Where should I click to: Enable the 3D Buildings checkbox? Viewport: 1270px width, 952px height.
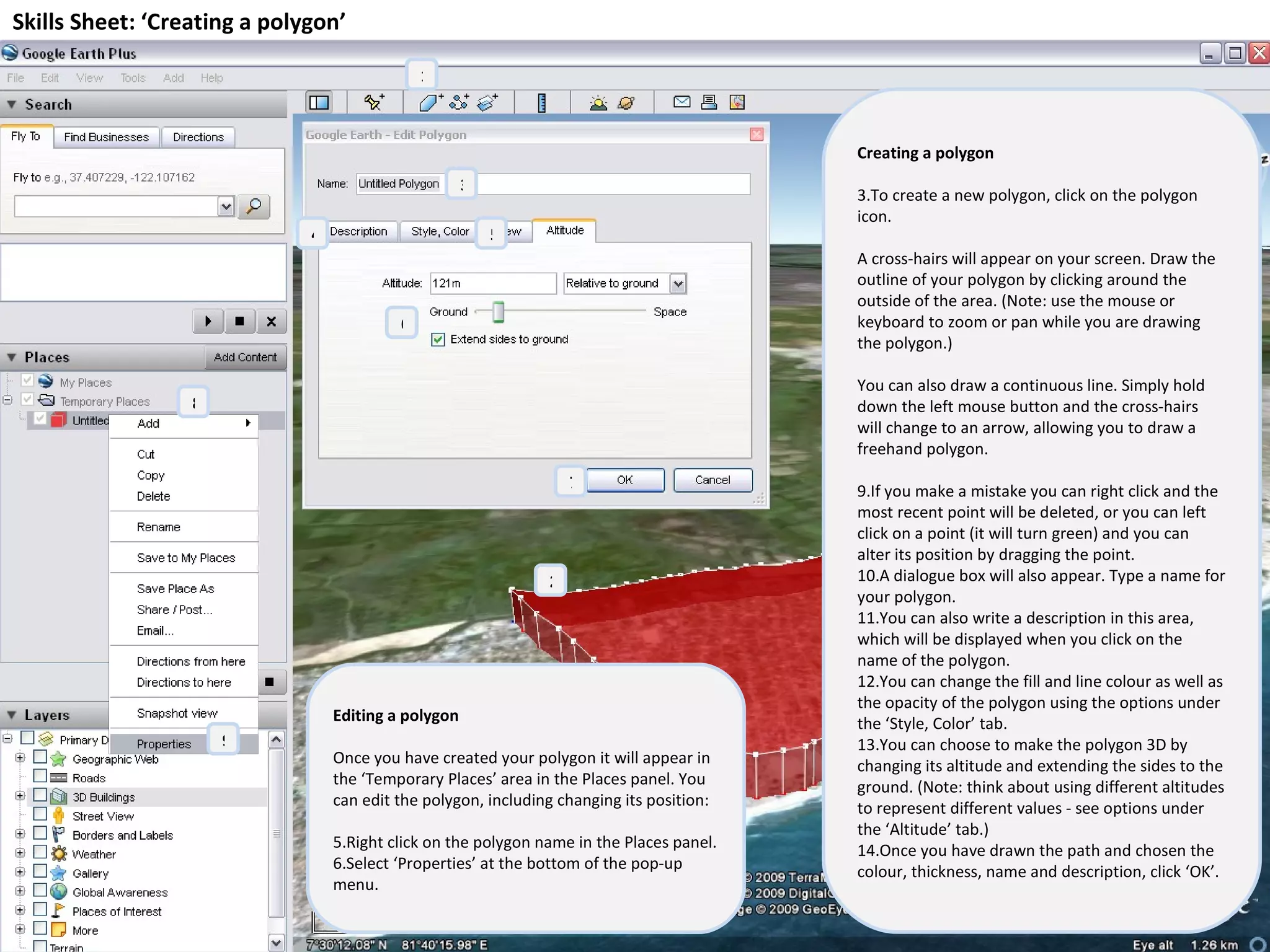tap(40, 795)
